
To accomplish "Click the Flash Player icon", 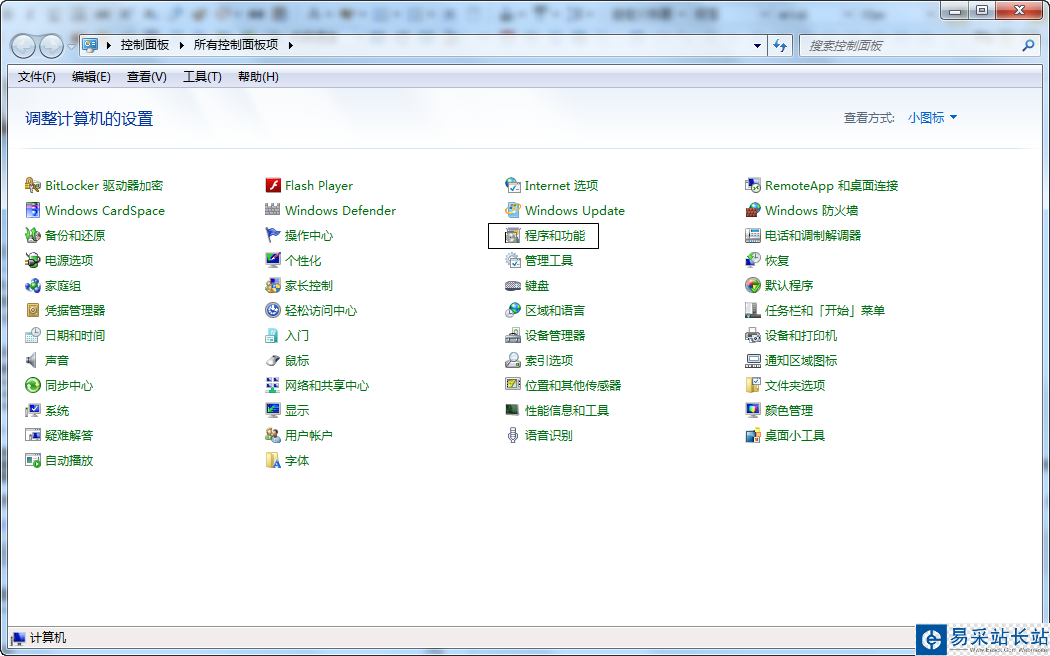I will point(273,185).
